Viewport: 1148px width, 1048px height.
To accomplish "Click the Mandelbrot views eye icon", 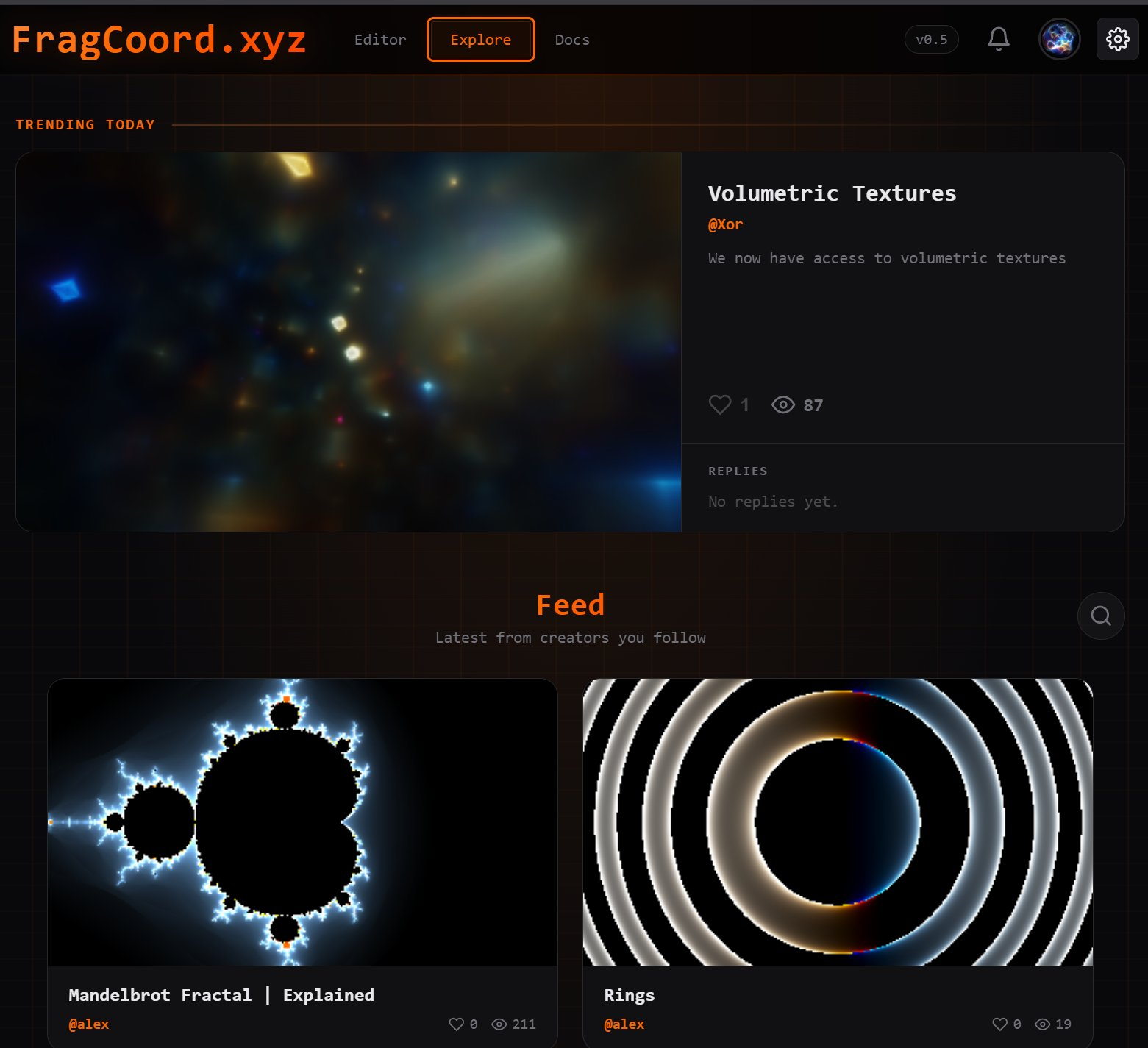I will pos(499,1024).
